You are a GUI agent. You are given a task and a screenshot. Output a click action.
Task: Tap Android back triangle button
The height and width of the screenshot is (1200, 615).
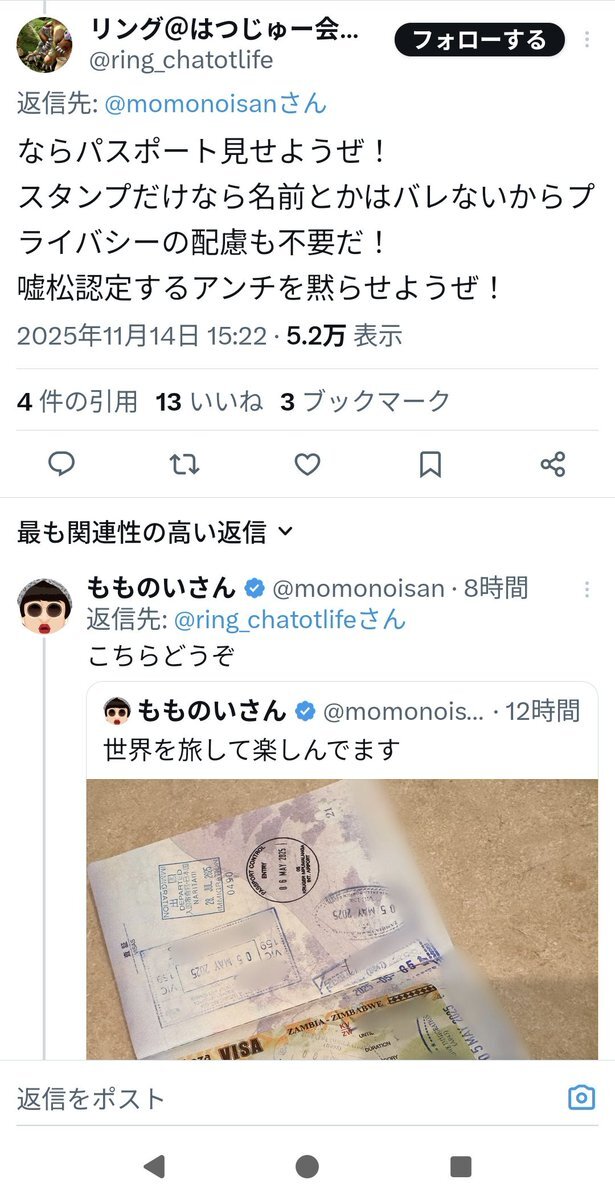[x=154, y=1166]
